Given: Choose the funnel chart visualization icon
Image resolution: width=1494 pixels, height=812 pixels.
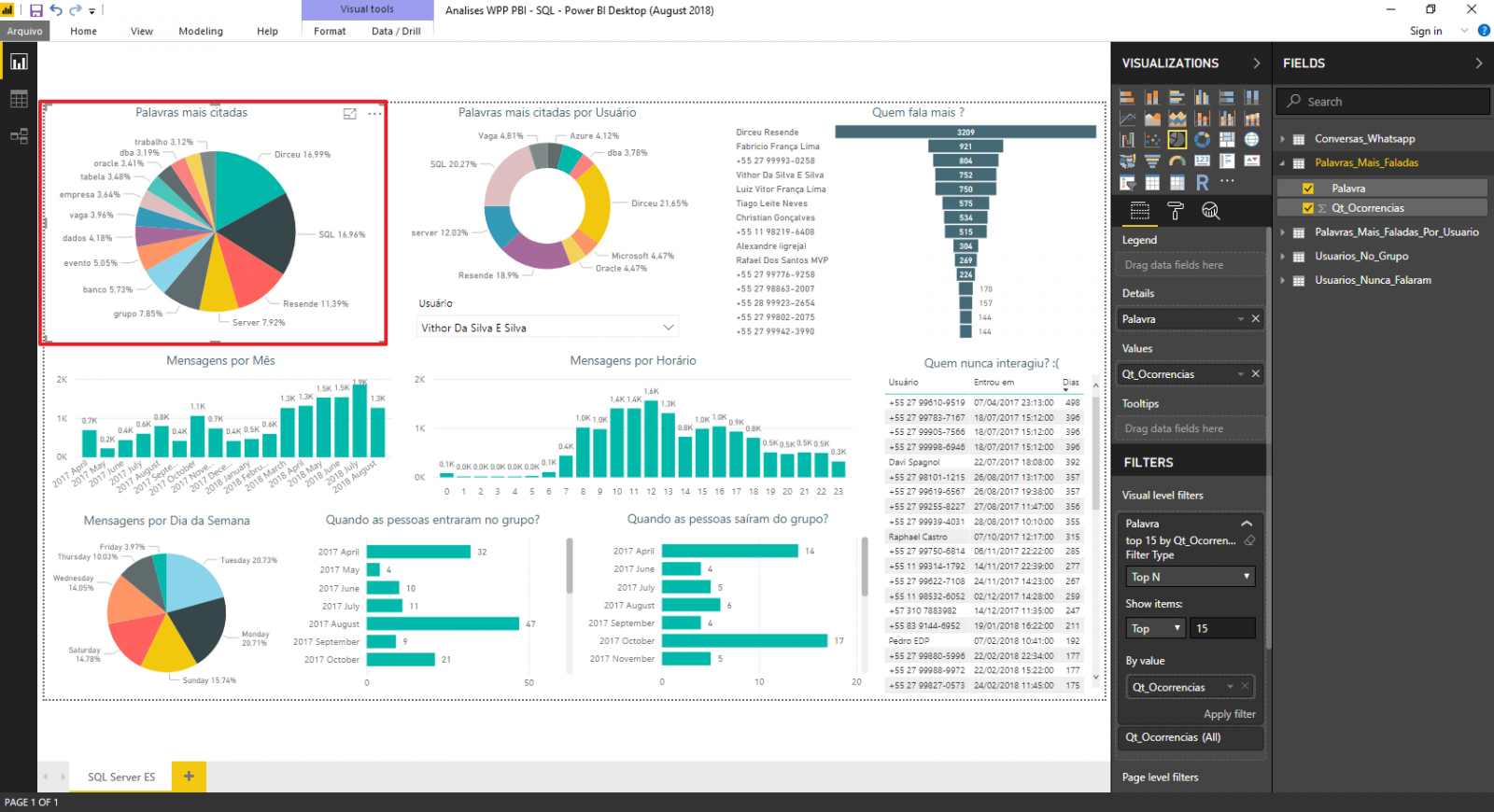Looking at the screenshot, I should click(1152, 161).
